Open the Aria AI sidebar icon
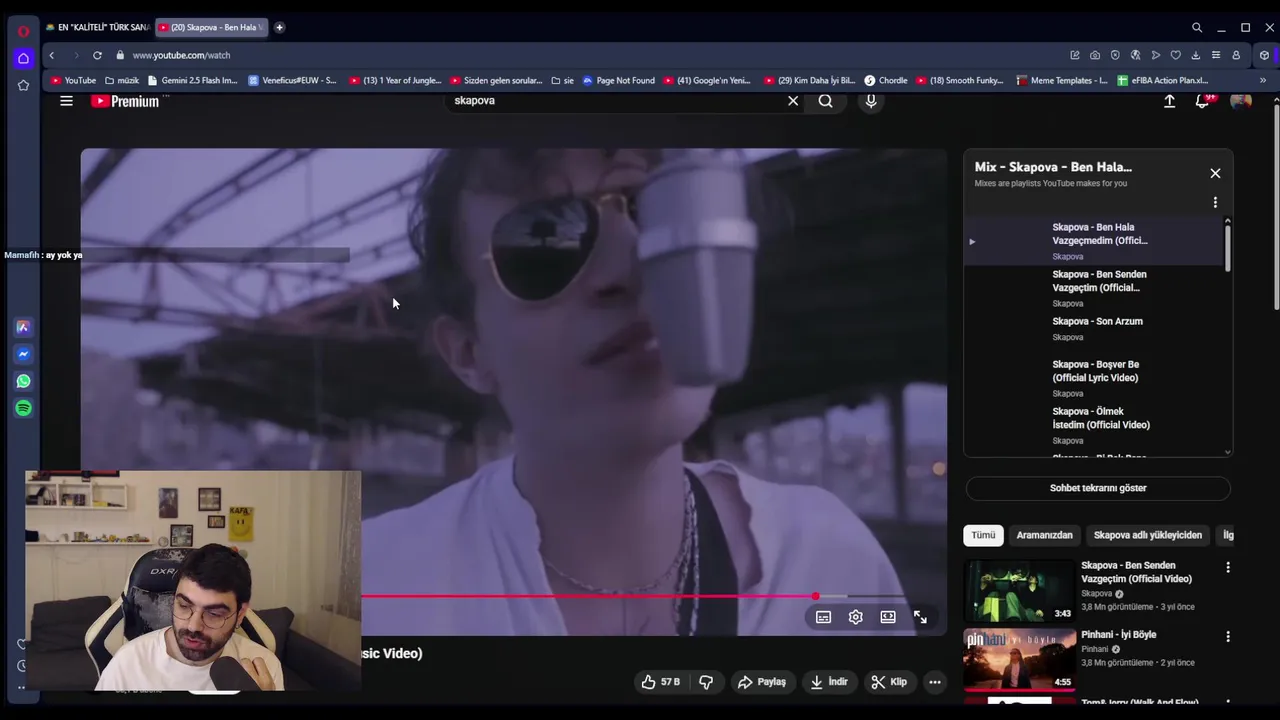The image size is (1280, 720). tap(23, 327)
